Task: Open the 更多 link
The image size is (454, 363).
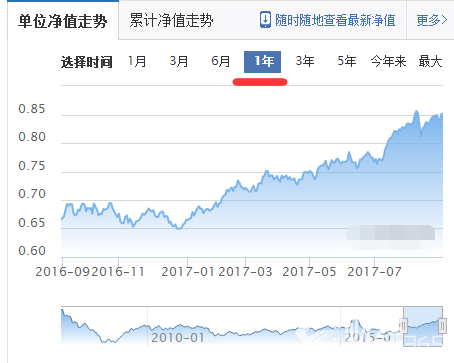Action: tap(431, 20)
